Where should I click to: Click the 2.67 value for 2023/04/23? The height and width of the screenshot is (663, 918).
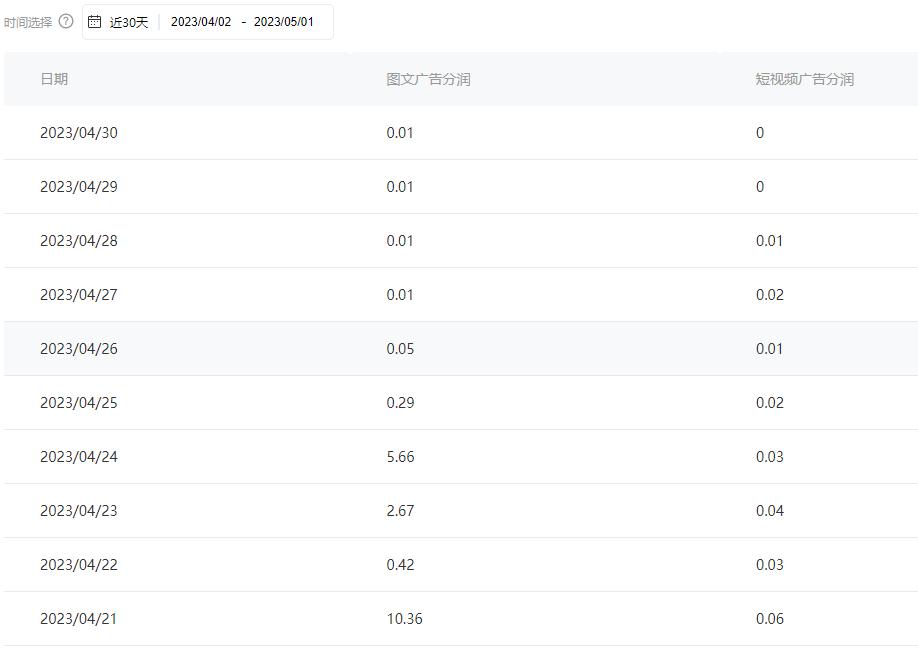[x=400, y=511]
